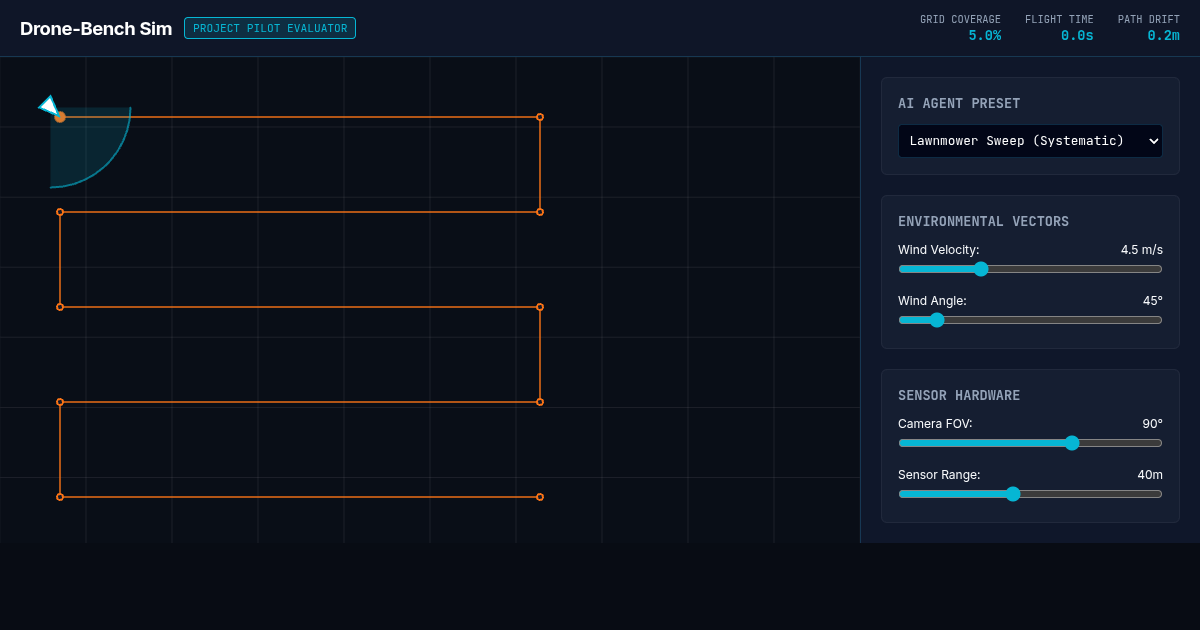Click the Wind Angle label

tap(932, 301)
